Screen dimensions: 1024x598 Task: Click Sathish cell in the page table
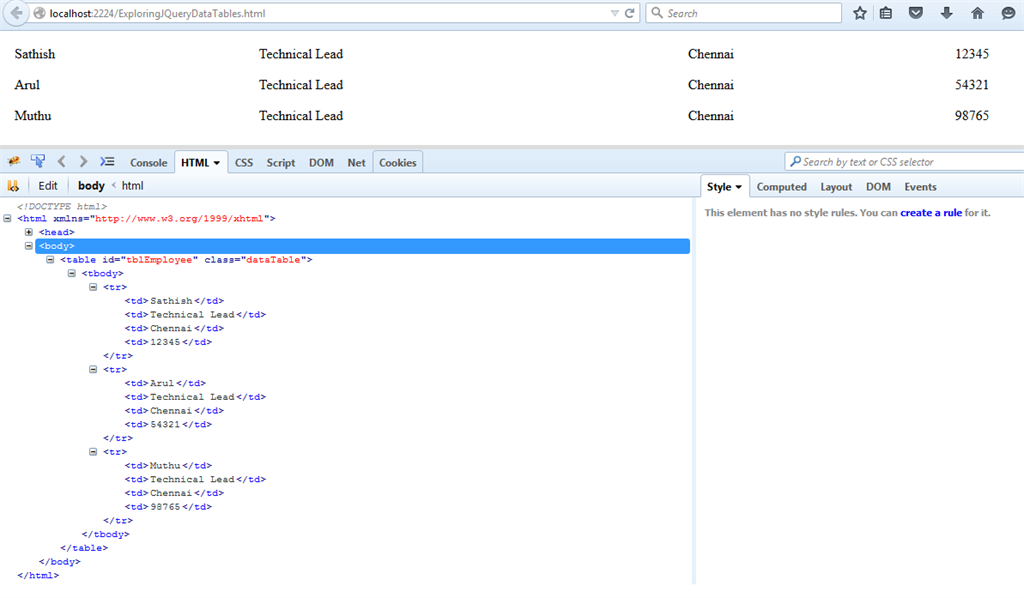[35, 54]
